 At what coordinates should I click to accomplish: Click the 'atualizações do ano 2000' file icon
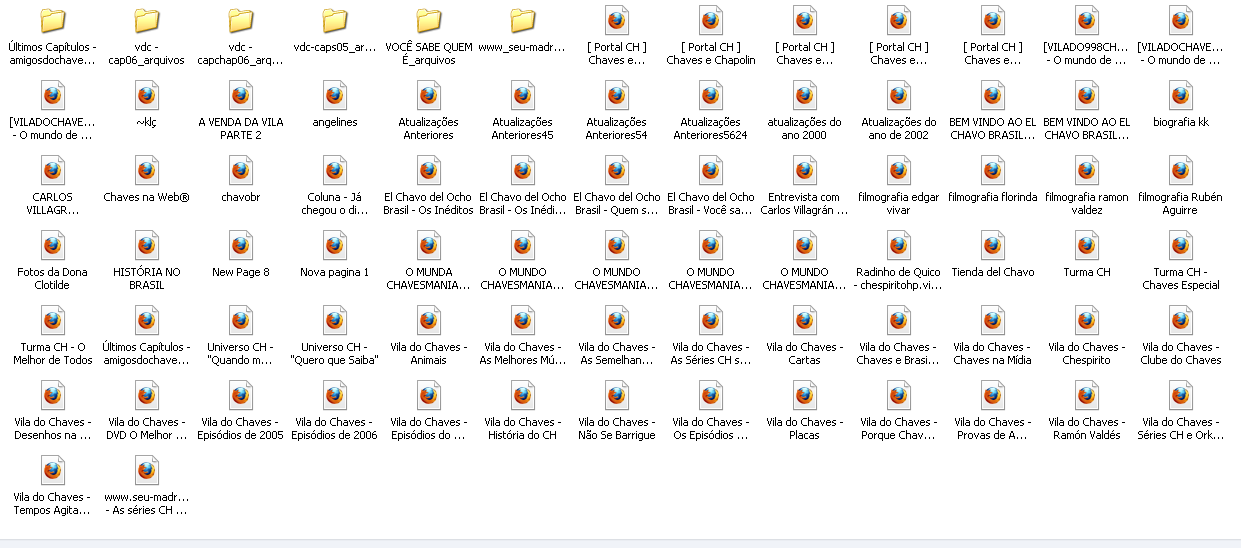point(804,96)
